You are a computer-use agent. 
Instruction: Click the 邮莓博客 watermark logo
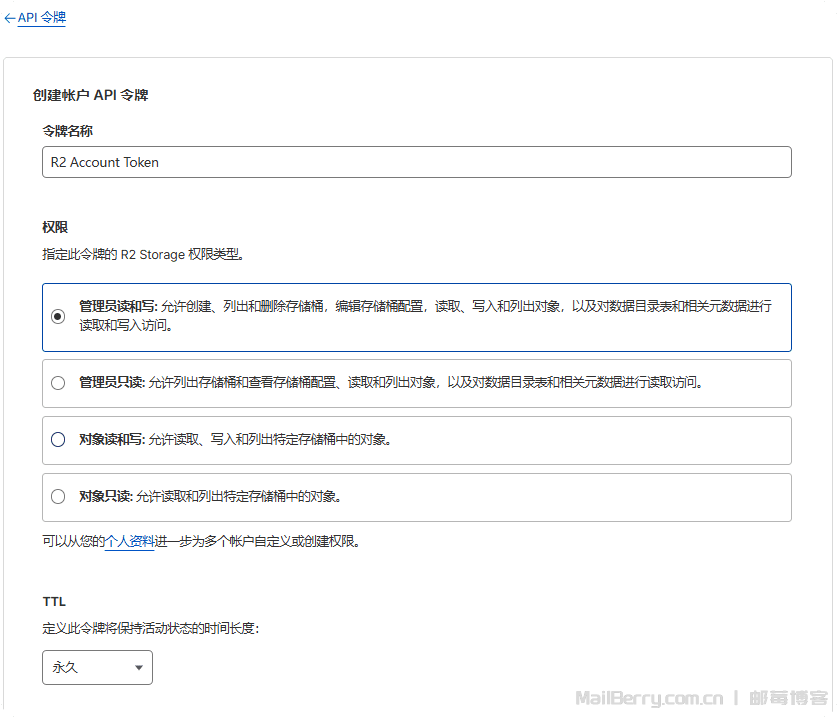pos(789,697)
